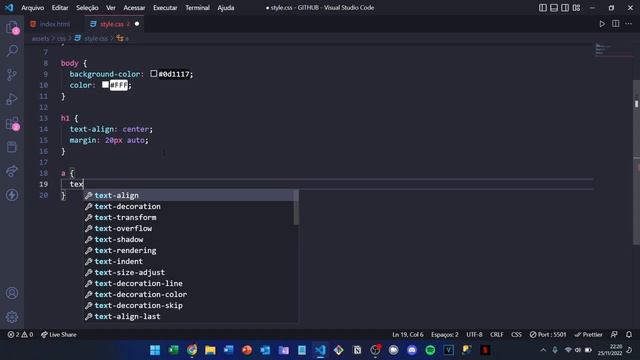Change indentation via Espaços: 2
The height and width of the screenshot is (360, 640).
coord(444,335)
